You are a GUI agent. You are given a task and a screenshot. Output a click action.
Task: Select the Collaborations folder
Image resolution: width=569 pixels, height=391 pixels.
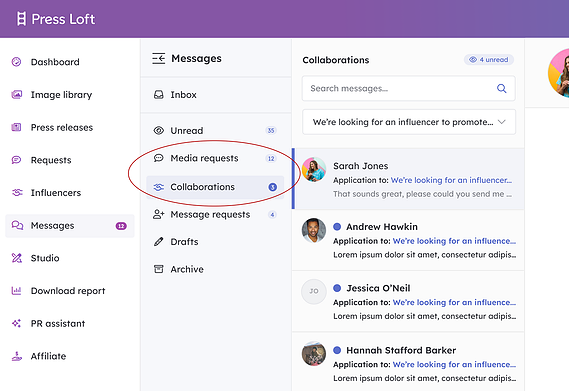coord(215,187)
